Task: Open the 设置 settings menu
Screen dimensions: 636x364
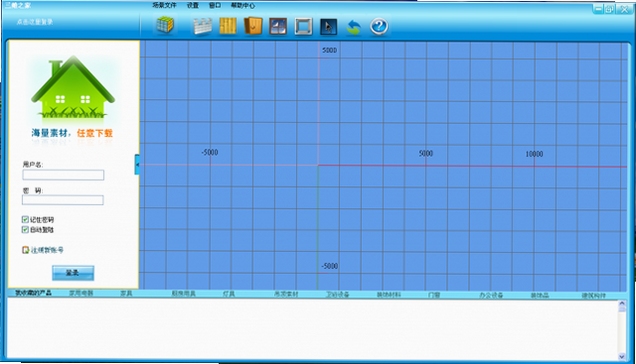Action: point(193,5)
